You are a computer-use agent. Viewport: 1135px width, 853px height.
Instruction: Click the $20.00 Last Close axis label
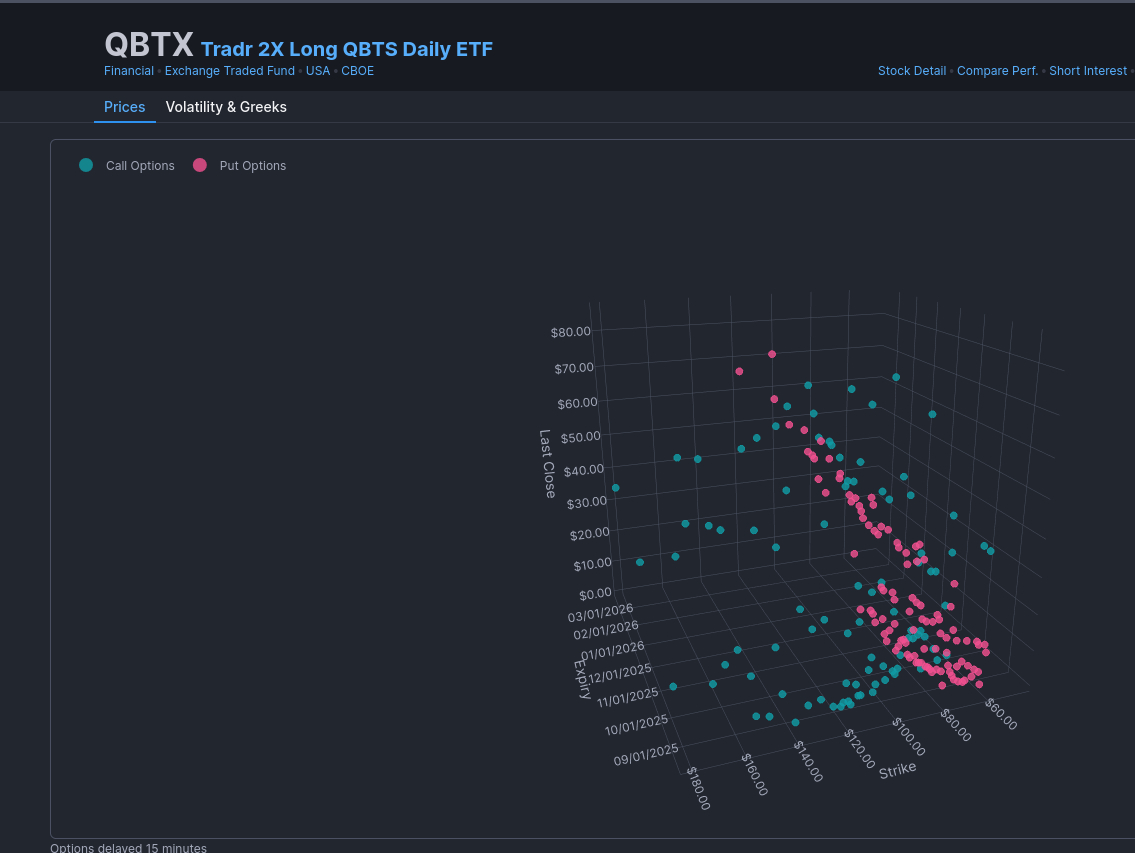[589, 534]
